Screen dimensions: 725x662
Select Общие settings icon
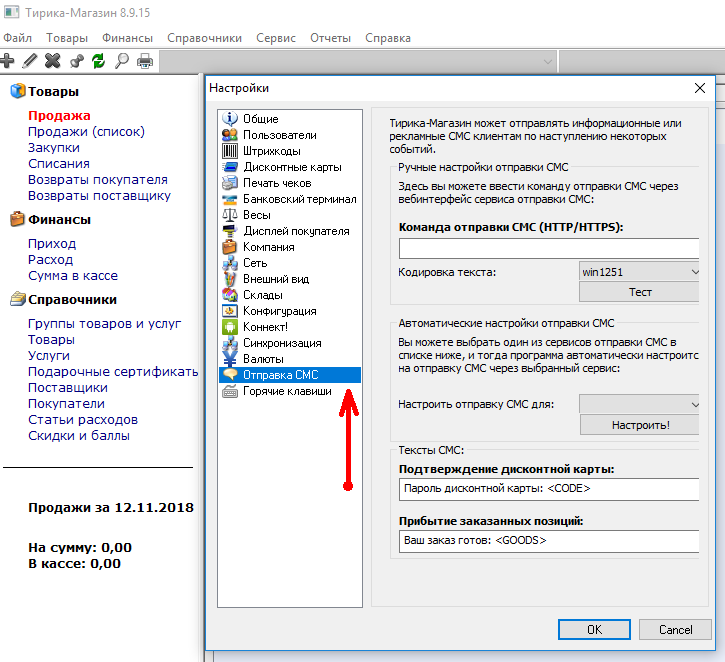pos(230,119)
